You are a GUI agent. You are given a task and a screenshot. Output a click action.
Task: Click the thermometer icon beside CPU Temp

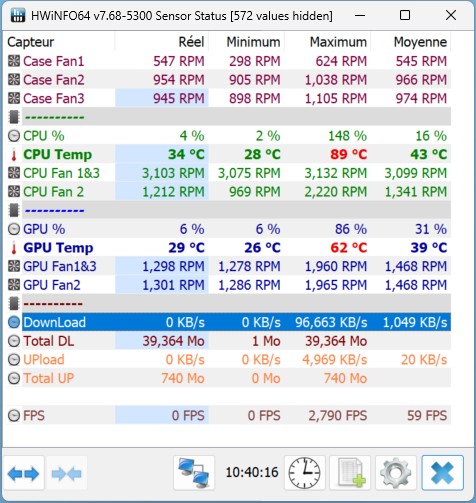pyautogui.click(x=14, y=154)
